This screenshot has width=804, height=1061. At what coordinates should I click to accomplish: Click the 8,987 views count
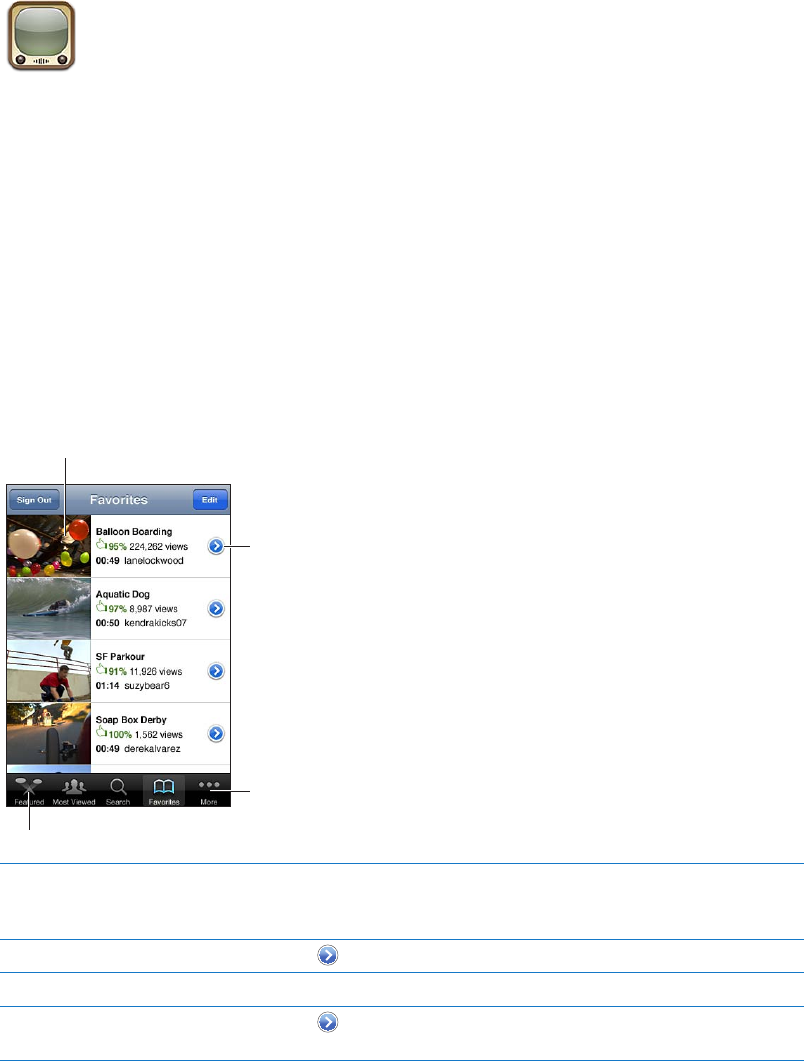[x=154, y=609]
